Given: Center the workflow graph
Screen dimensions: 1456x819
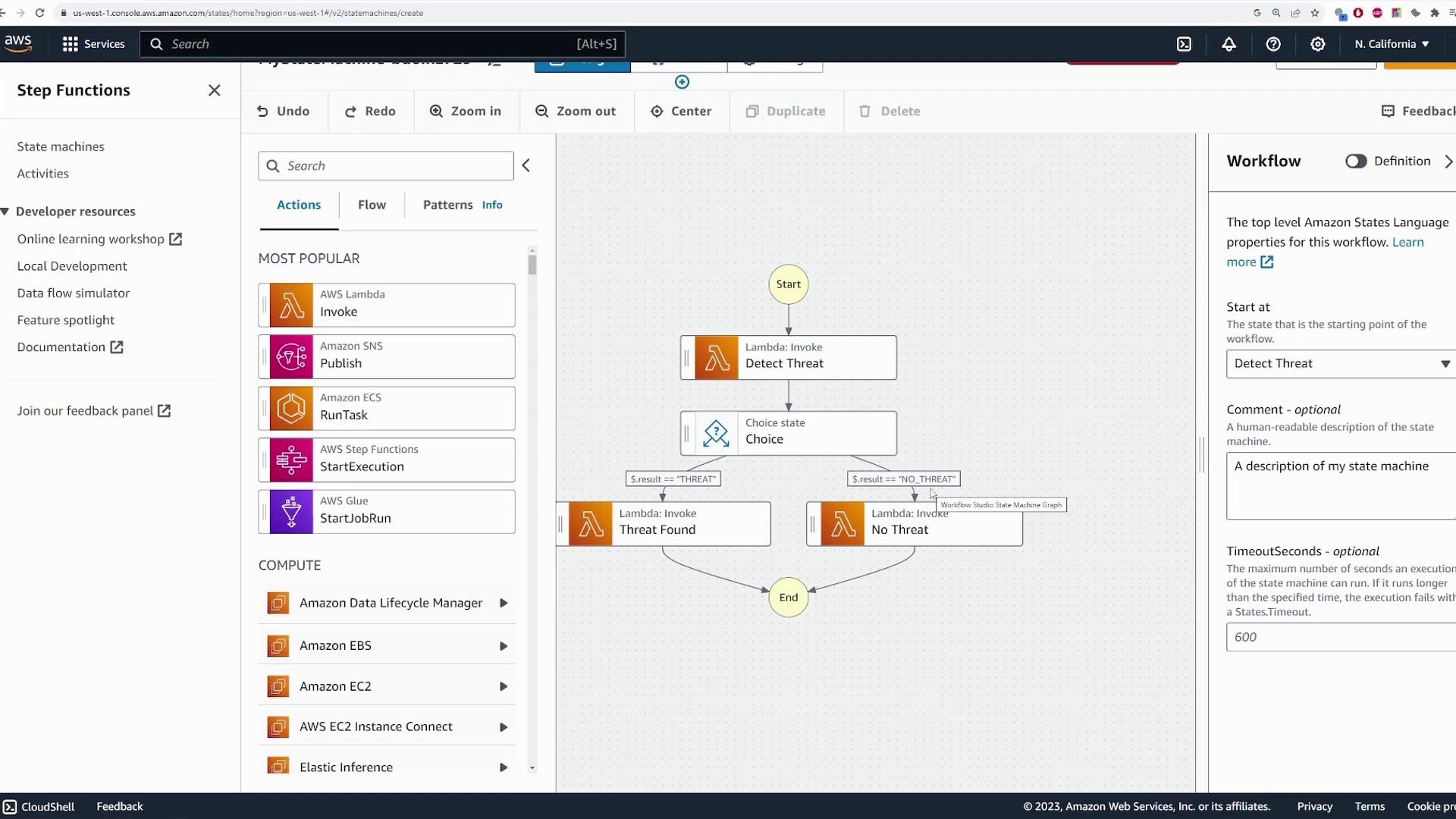Looking at the screenshot, I should pyautogui.click(x=681, y=111).
